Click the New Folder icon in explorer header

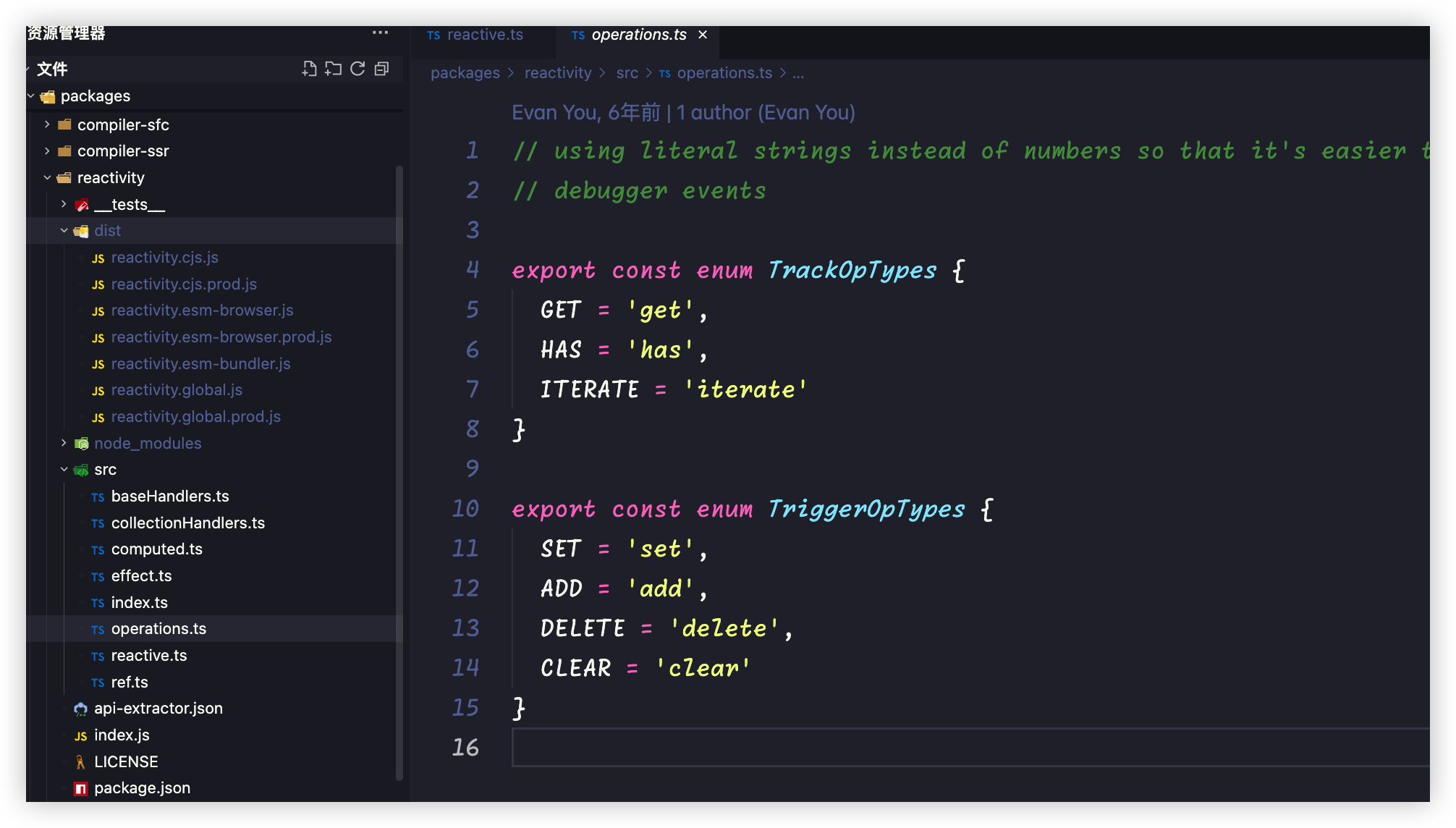click(333, 69)
